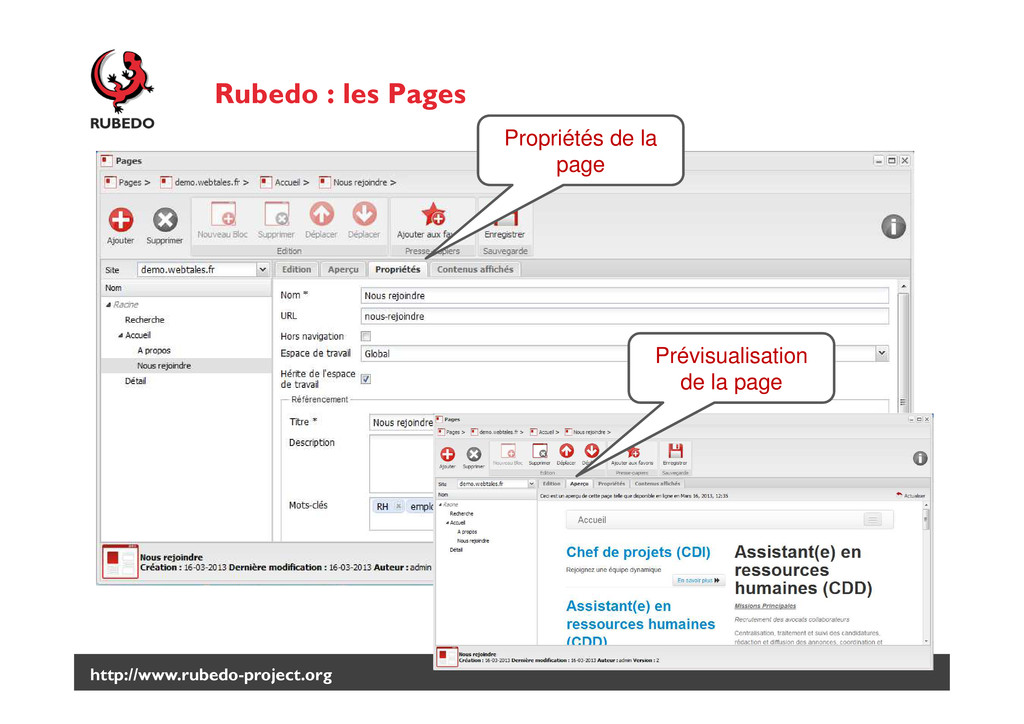Select Détail in the small window's page tree

(x=456, y=550)
